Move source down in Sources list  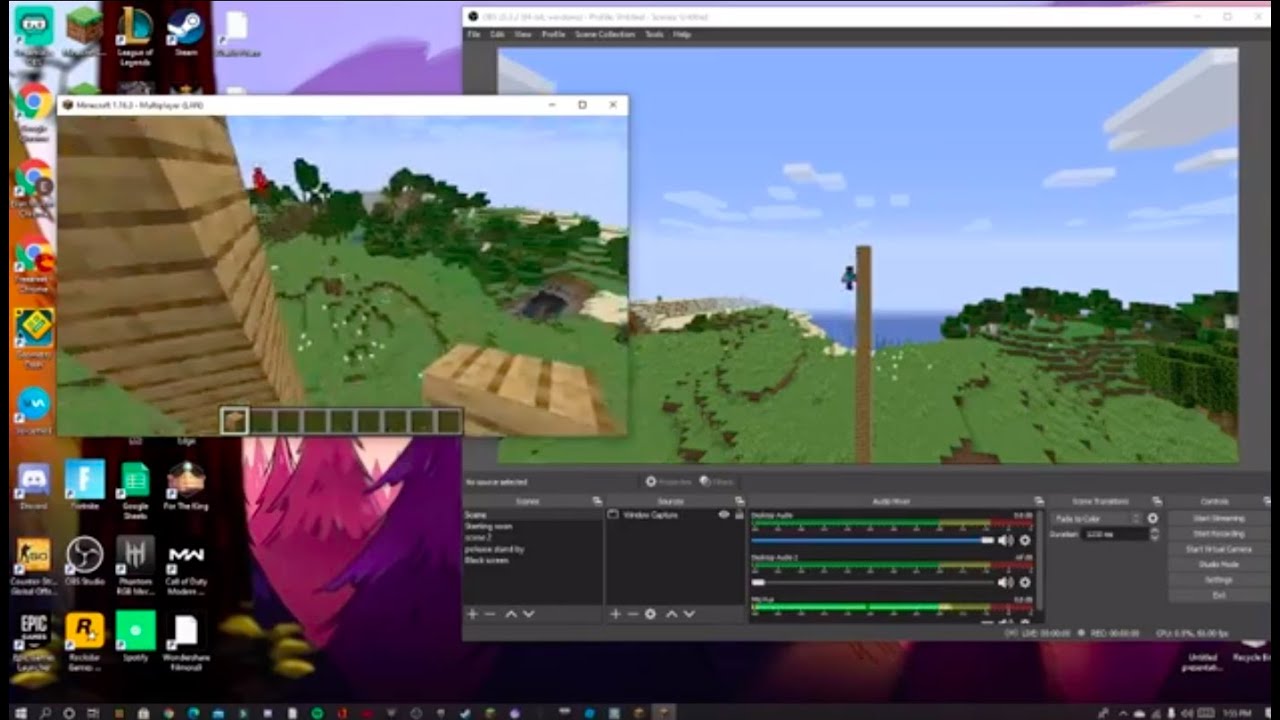[689, 614]
